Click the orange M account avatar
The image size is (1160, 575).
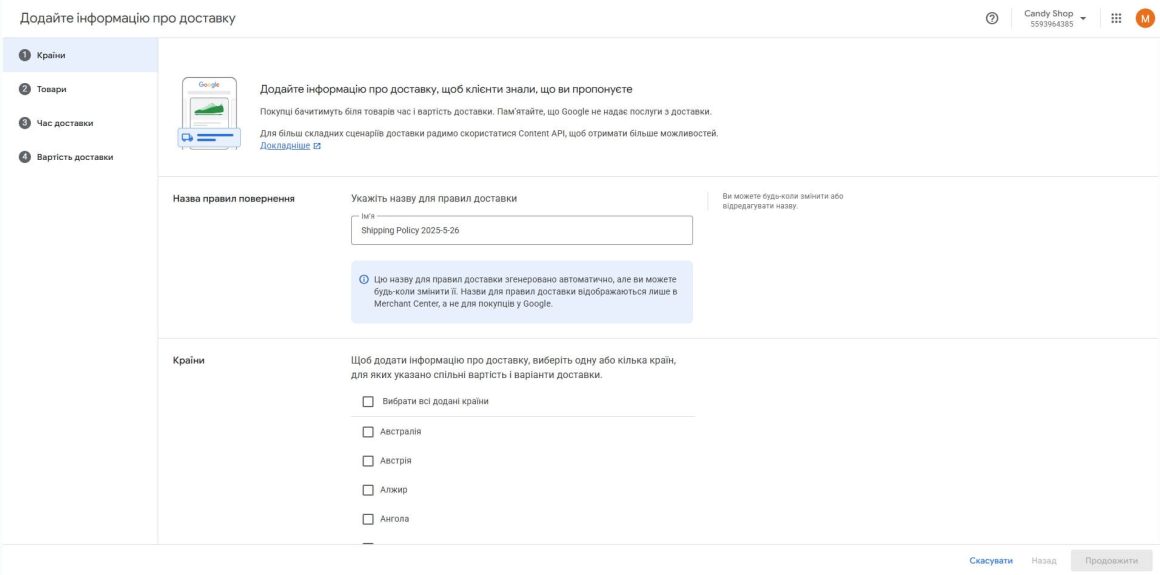(1144, 19)
